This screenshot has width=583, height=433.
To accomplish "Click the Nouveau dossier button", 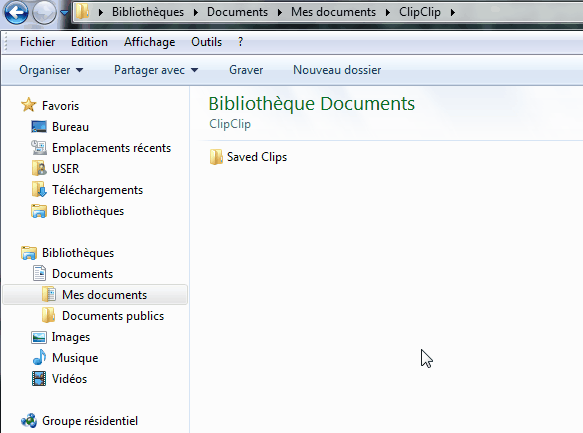I will [337, 70].
